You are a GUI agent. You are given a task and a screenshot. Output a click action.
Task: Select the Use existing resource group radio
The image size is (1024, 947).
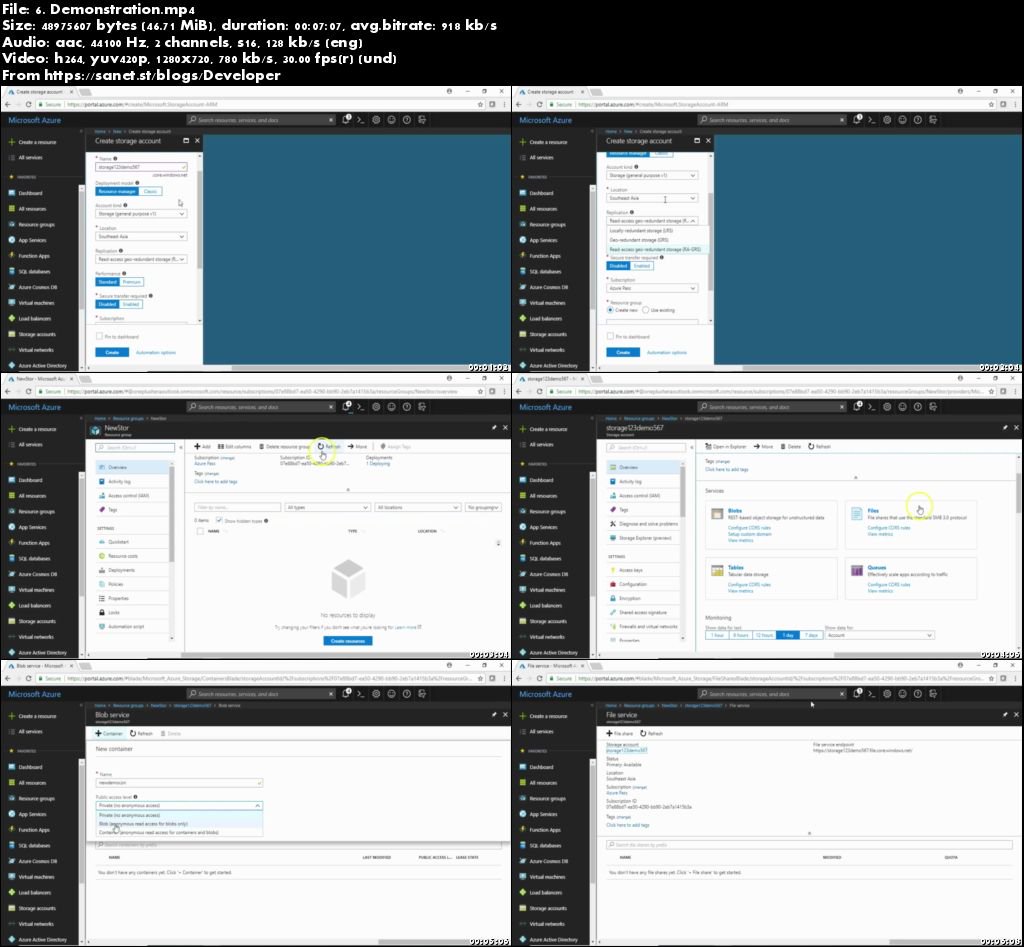[646, 310]
